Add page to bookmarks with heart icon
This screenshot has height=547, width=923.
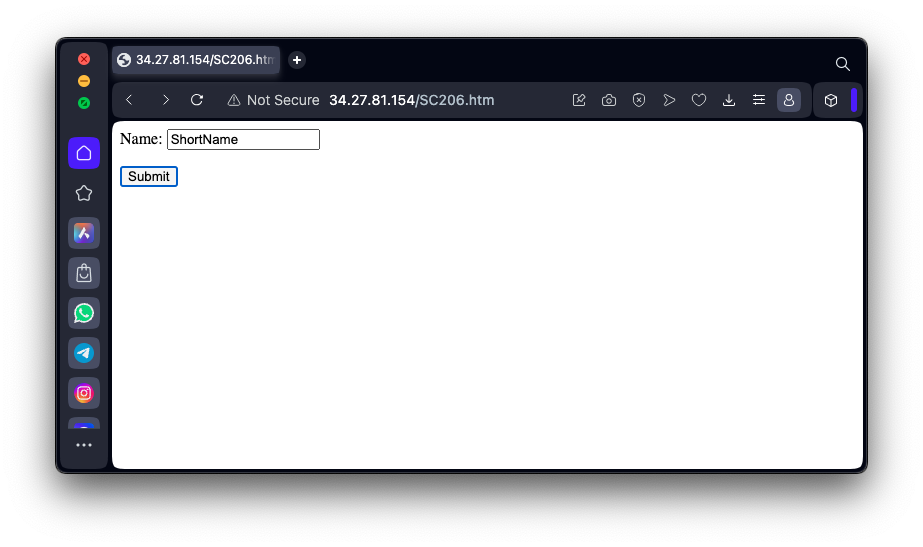click(699, 100)
